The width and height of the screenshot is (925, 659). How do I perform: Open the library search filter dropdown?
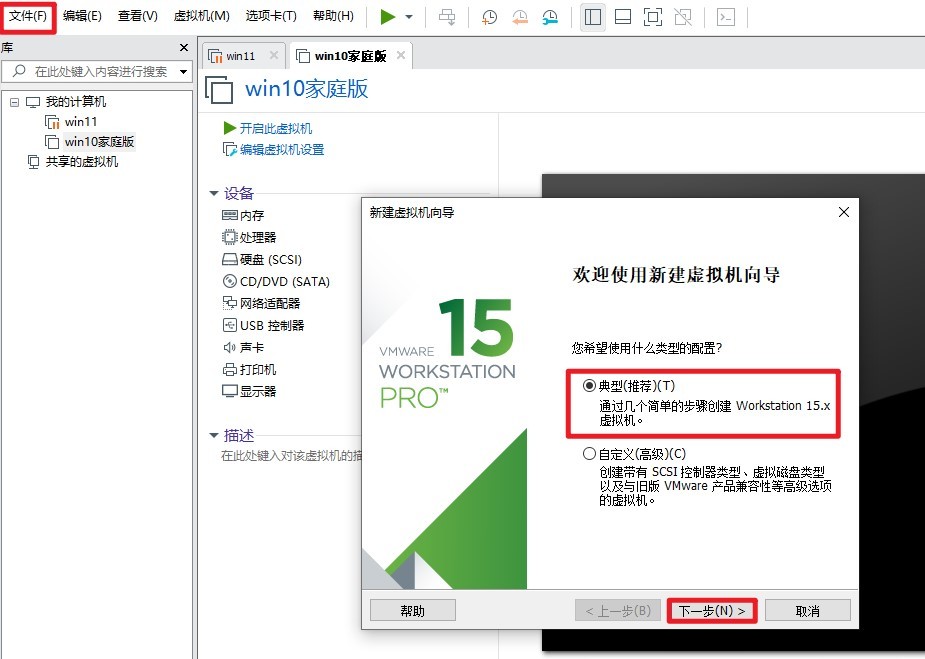(183, 71)
